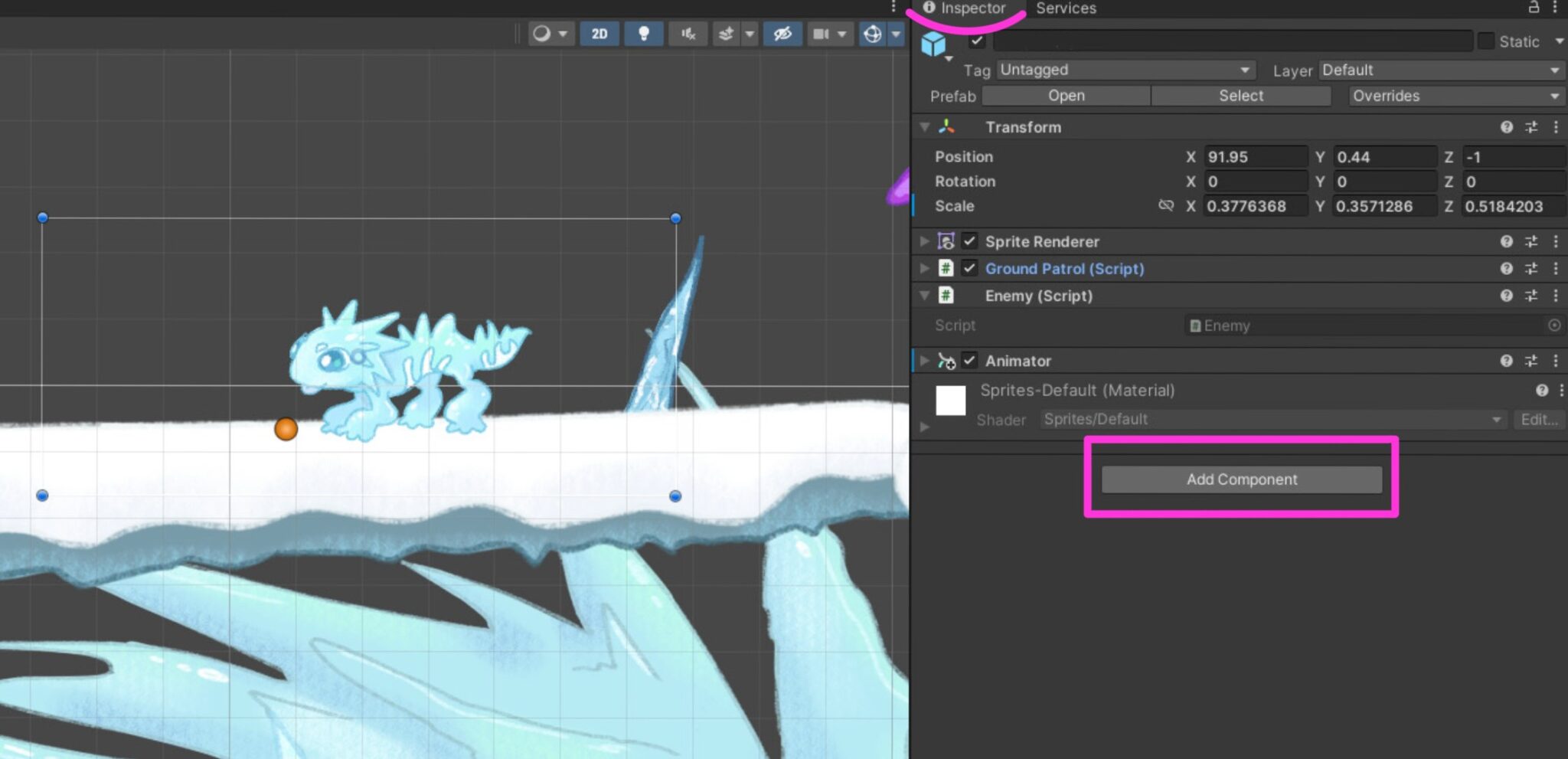
Task: Expand the Sprite Renderer component foldout
Action: [925, 241]
